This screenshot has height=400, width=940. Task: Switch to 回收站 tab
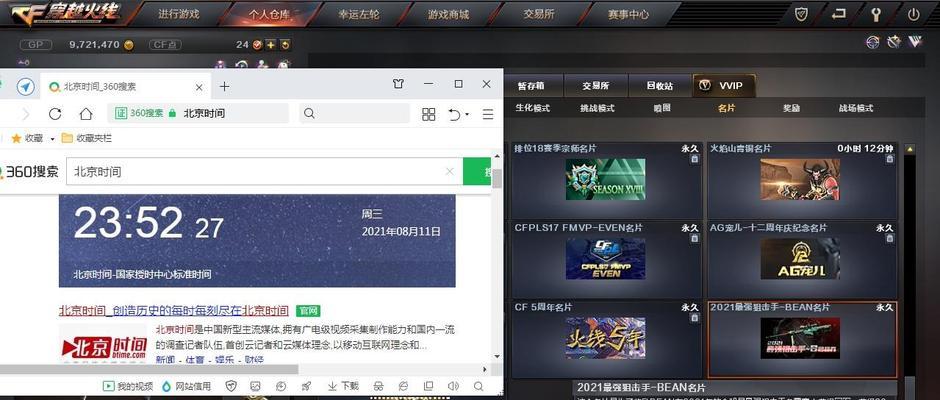click(x=659, y=86)
